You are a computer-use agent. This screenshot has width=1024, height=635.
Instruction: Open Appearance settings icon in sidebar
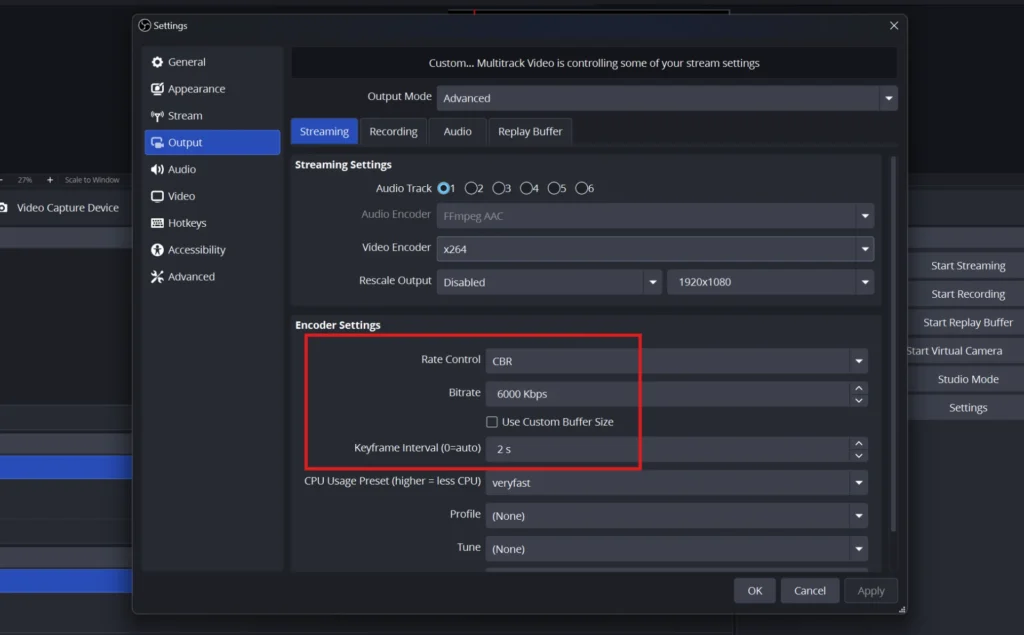(x=157, y=89)
